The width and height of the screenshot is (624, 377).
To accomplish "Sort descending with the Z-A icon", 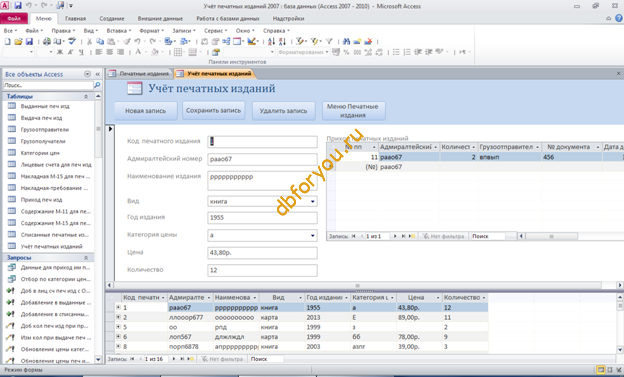I will (282, 41).
